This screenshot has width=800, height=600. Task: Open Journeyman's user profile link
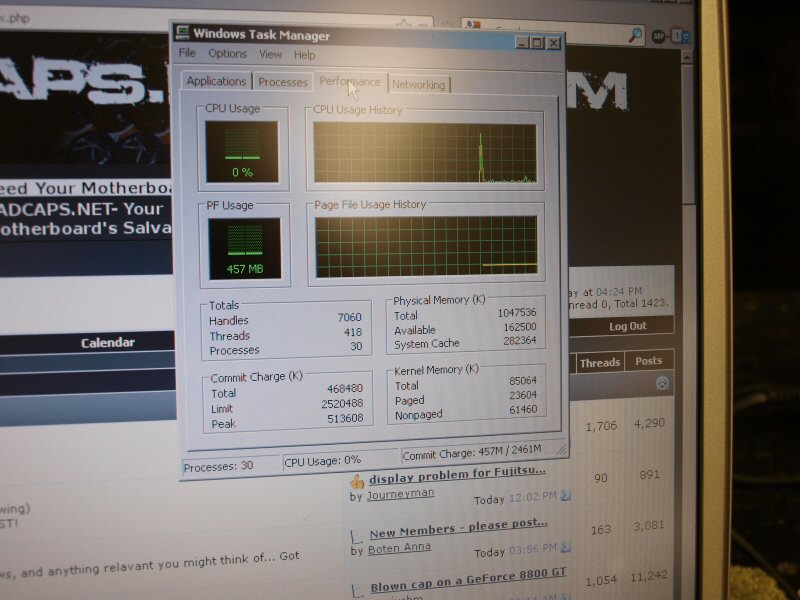point(401,493)
